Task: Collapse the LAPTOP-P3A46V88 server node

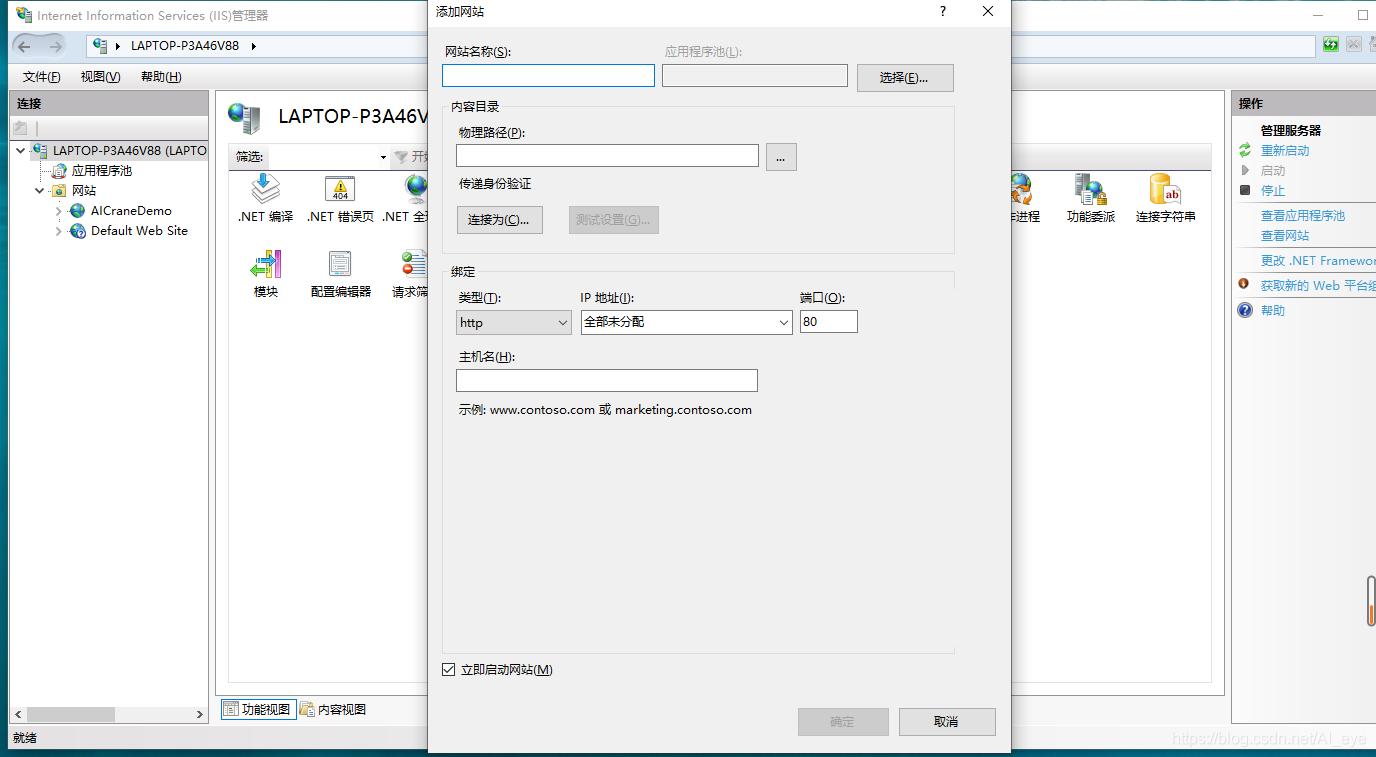Action: click(x=21, y=151)
